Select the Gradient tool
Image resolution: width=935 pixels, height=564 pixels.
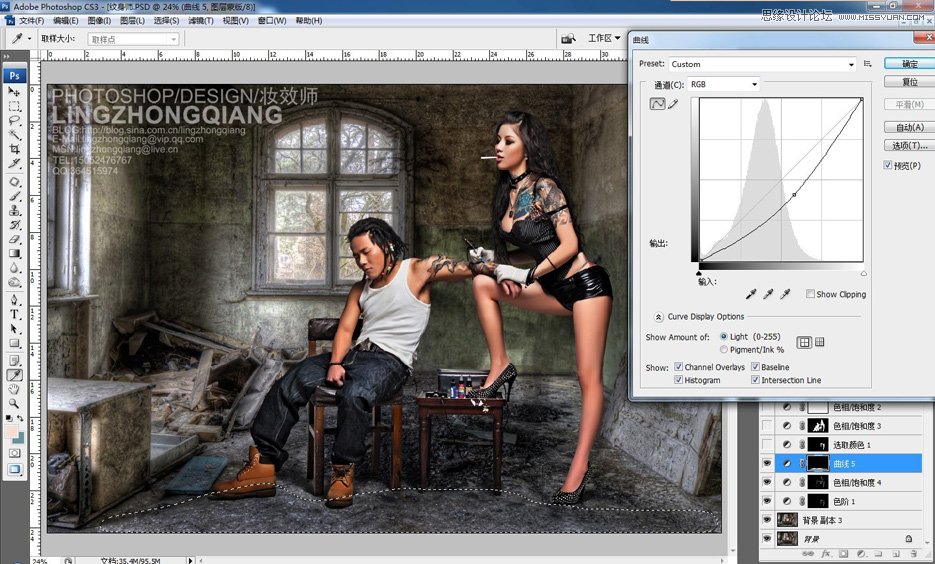point(14,253)
